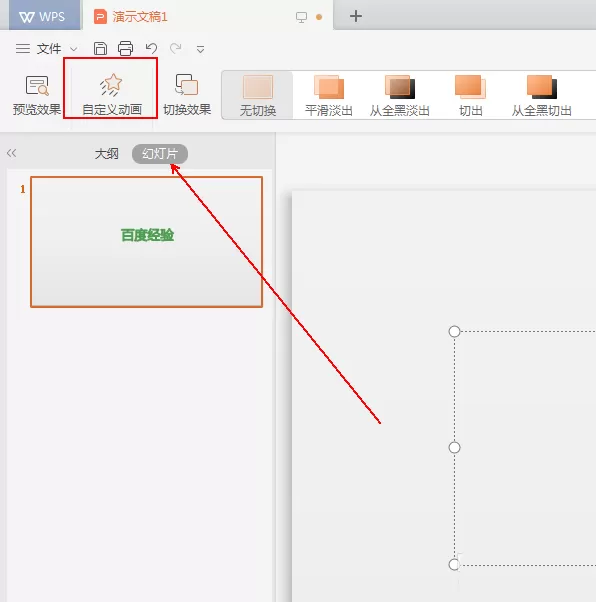This screenshot has width=596, height=602.
Task: Switch to the 幻灯片 slides tab
Action: pyautogui.click(x=160, y=154)
